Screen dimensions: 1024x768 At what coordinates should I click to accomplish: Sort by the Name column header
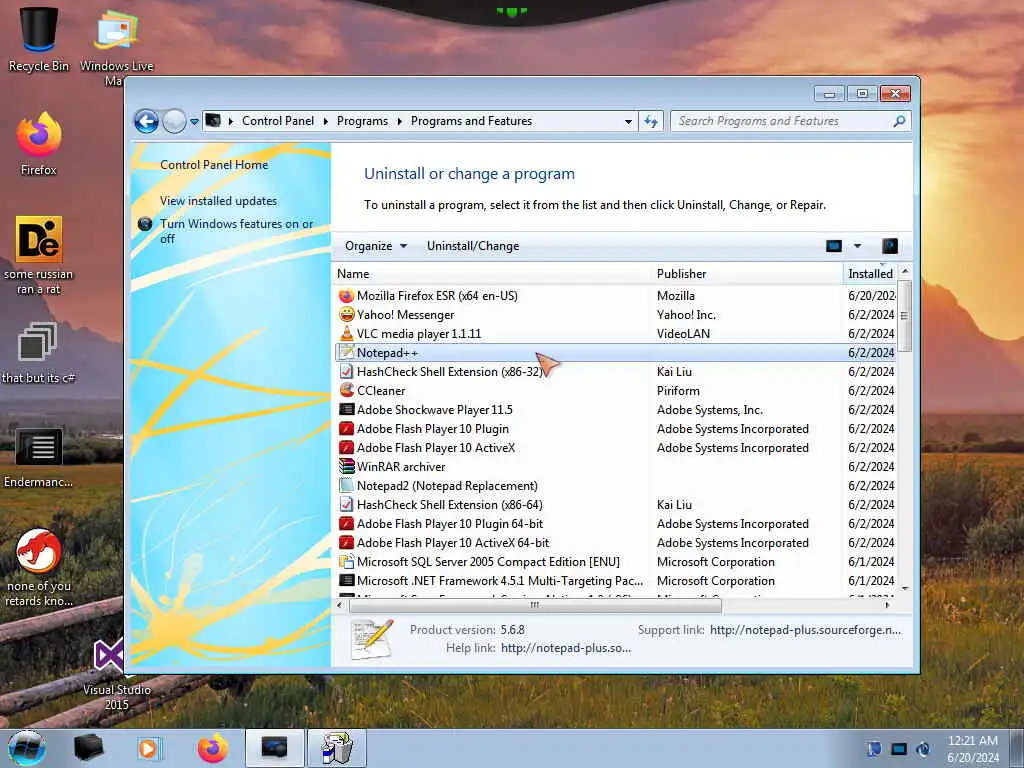pos(492,274)
